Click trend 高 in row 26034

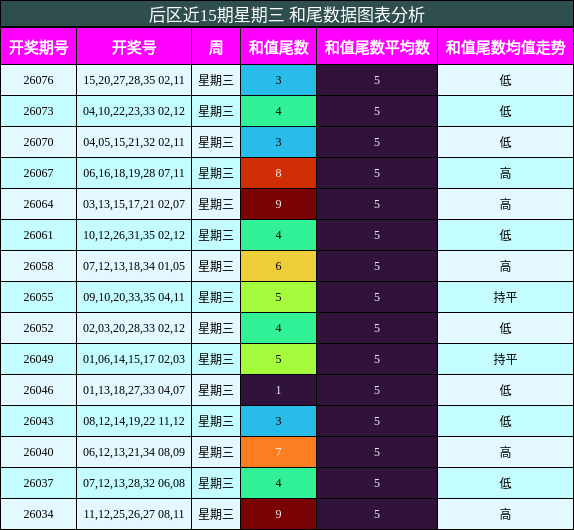click(506, 514)
